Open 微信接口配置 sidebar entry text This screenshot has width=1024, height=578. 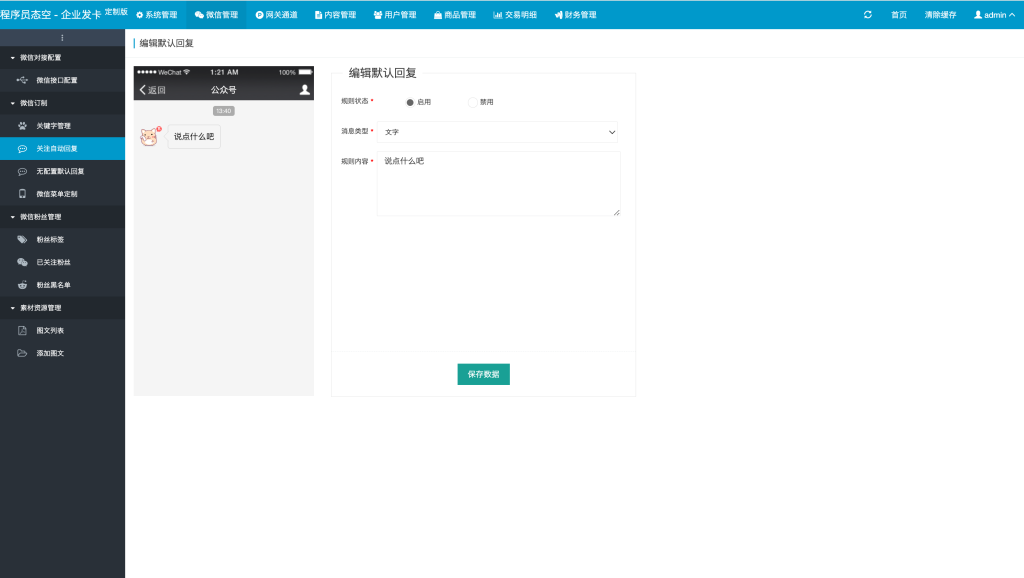pyautogui.click(x=57, y=80)
